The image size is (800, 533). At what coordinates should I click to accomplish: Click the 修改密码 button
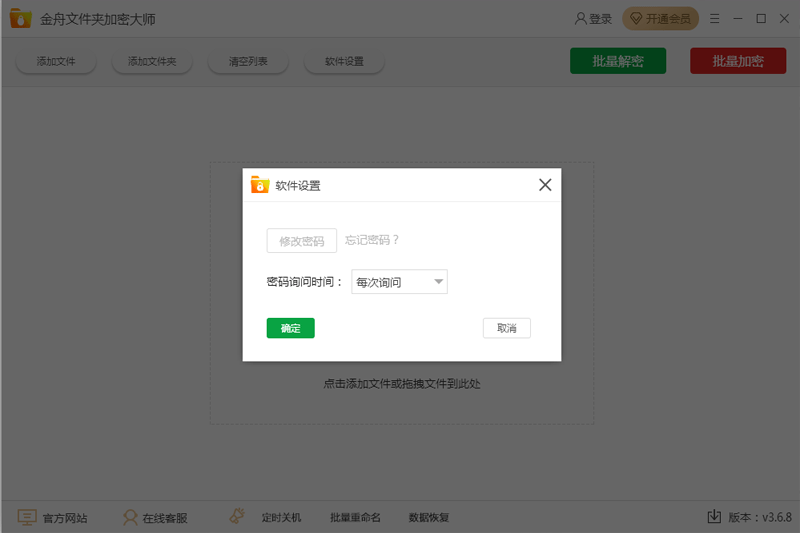click(302, 241)
